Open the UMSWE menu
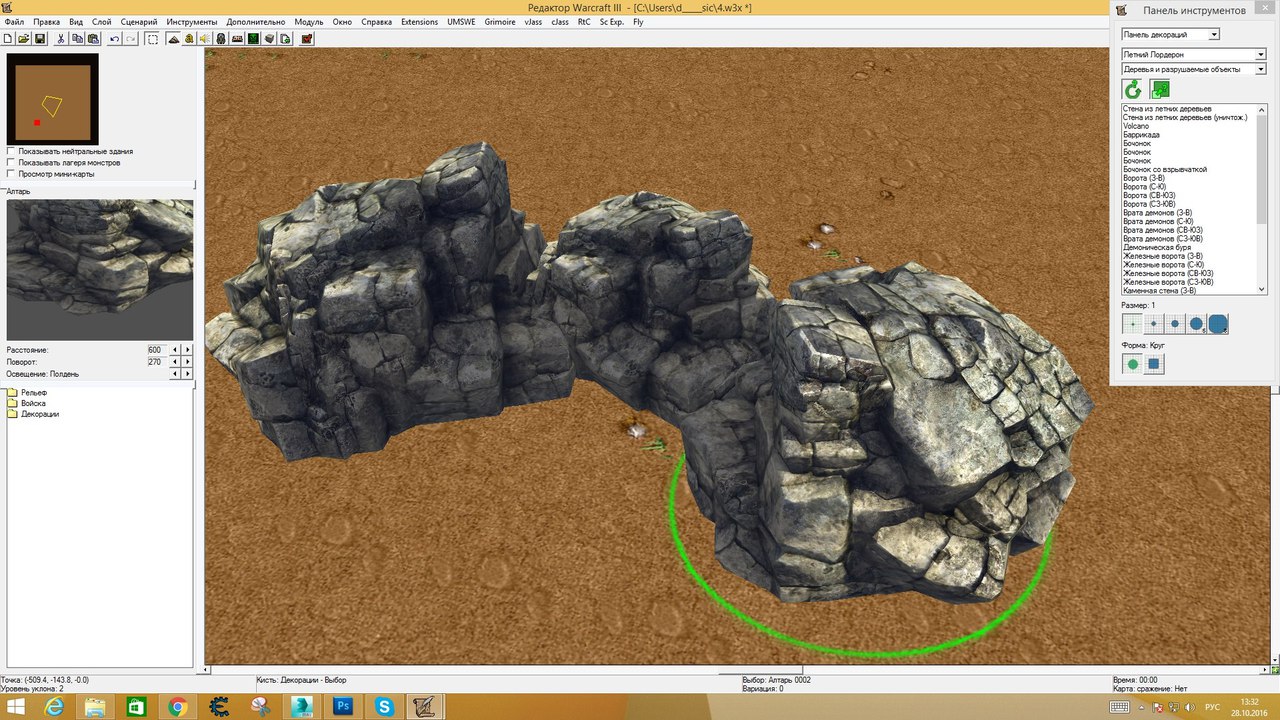 pos(461,22)
